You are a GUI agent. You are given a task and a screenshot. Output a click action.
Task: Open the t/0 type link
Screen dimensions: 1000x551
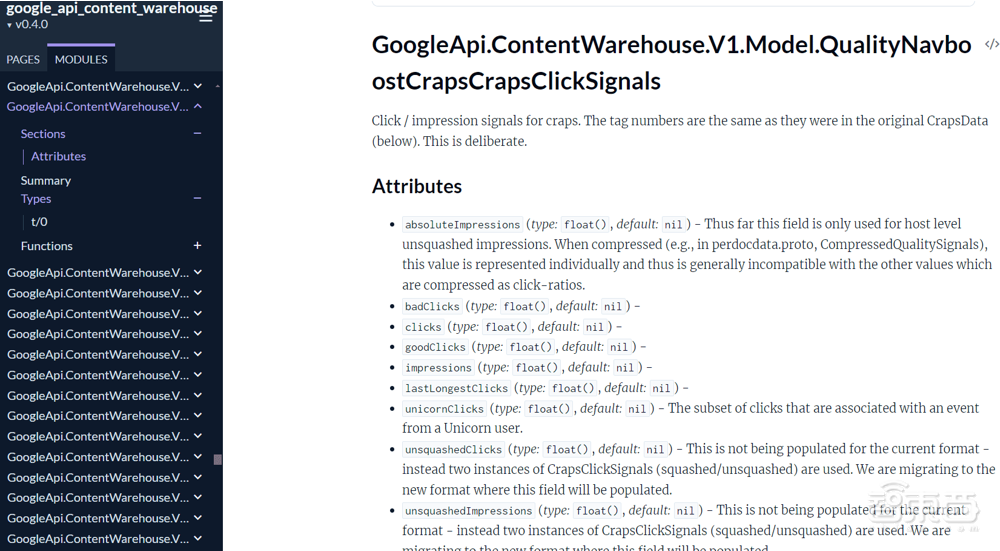[x=39, y=222]
